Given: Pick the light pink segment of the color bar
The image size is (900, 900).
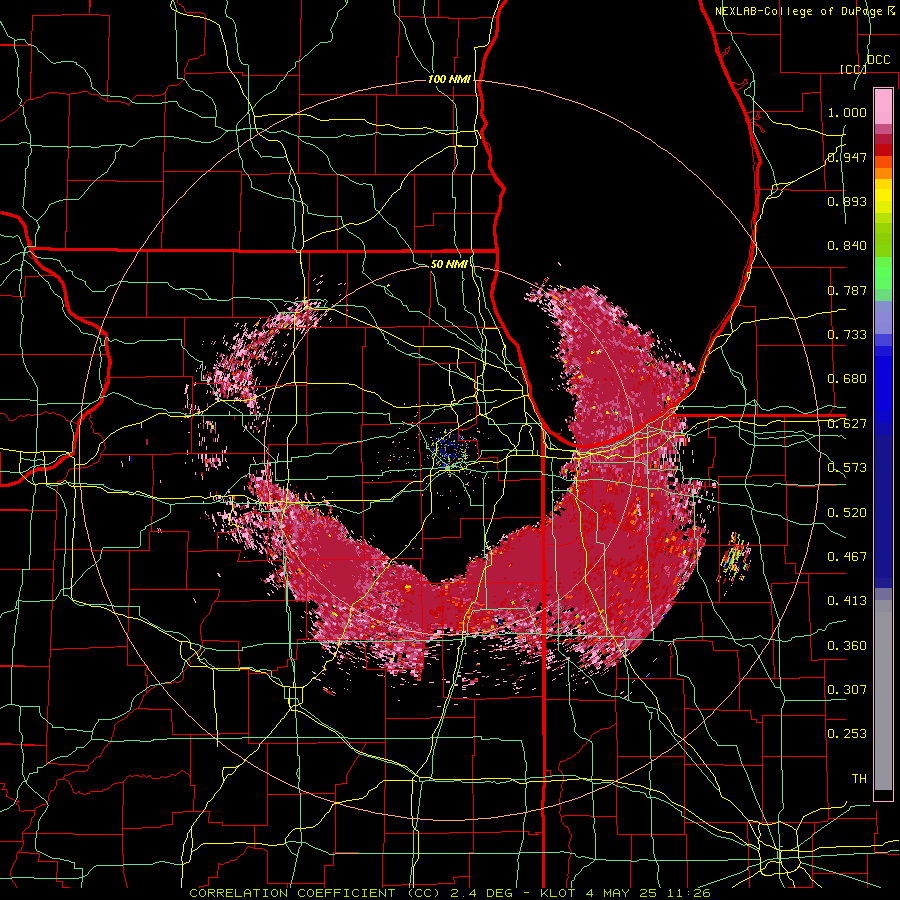Looking at the screenshot, I should click(883, 106).
